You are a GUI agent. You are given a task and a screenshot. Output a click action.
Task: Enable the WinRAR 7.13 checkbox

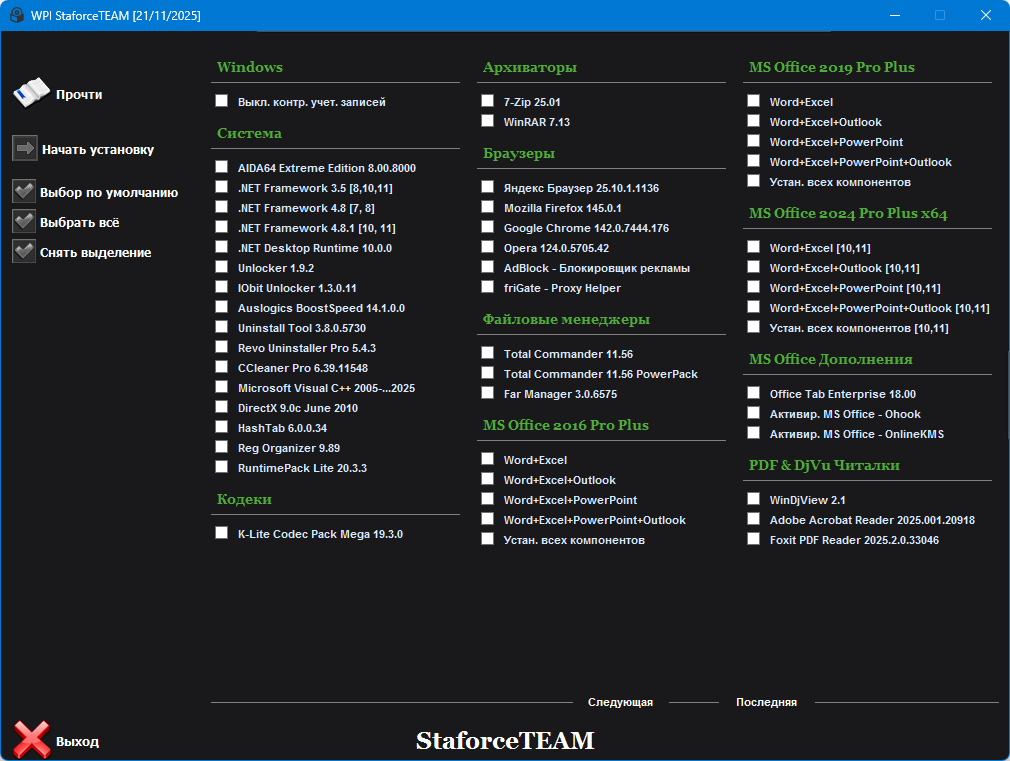coord(488,120)
